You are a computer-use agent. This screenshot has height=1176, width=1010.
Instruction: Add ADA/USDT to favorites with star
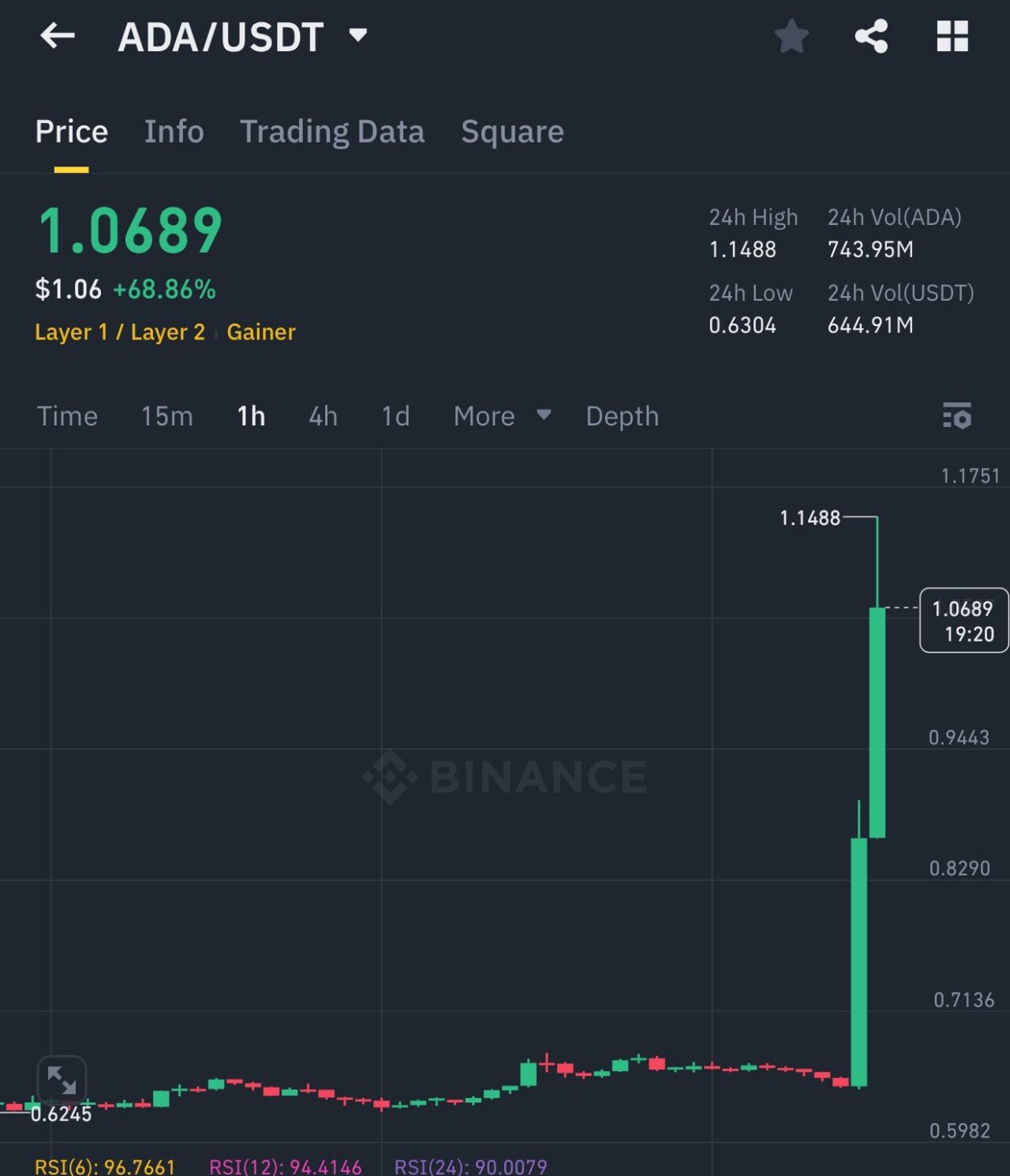pyautogui.click(x=791, y=36)
